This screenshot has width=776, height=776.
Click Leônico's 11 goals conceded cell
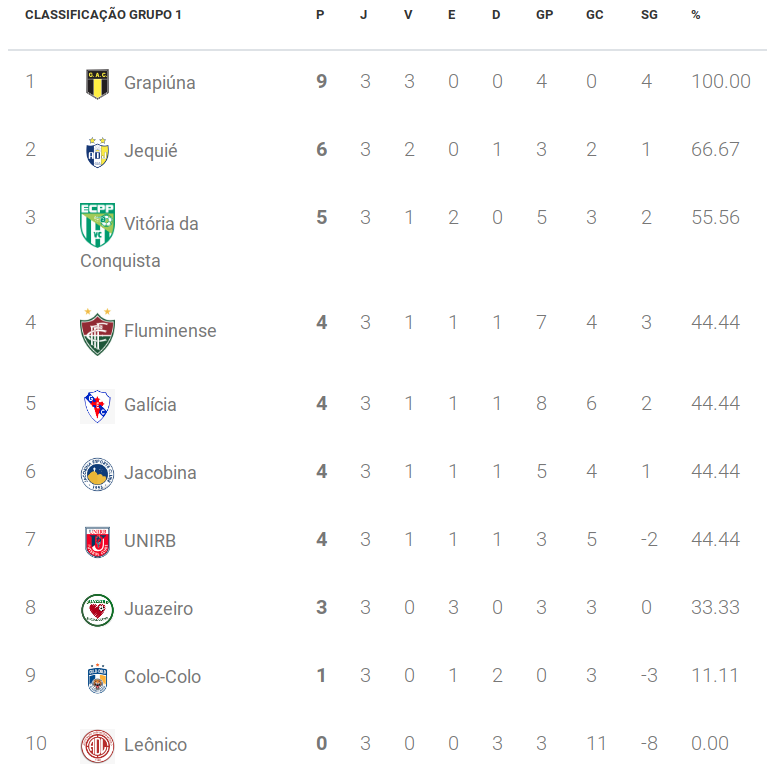(x=596, y=743)
